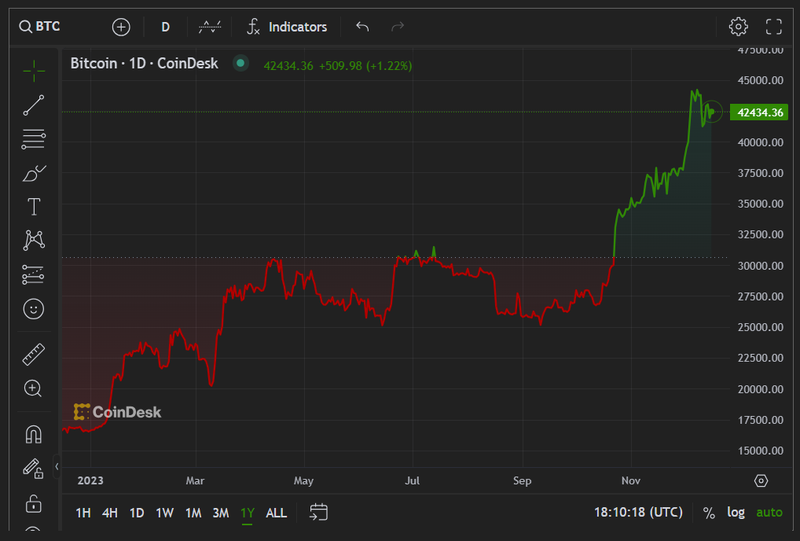This screenshot has width=800, height=541.
Task: Select the crosshair cursor tool
Action: point(33,70)
